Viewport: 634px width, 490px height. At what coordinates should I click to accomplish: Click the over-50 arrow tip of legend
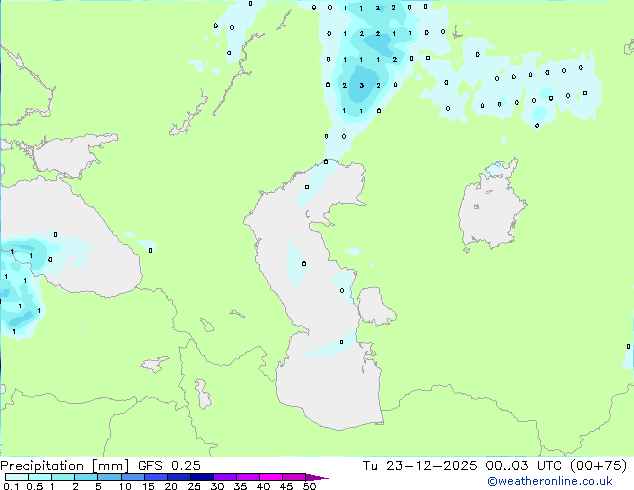(x=317, y=477)
